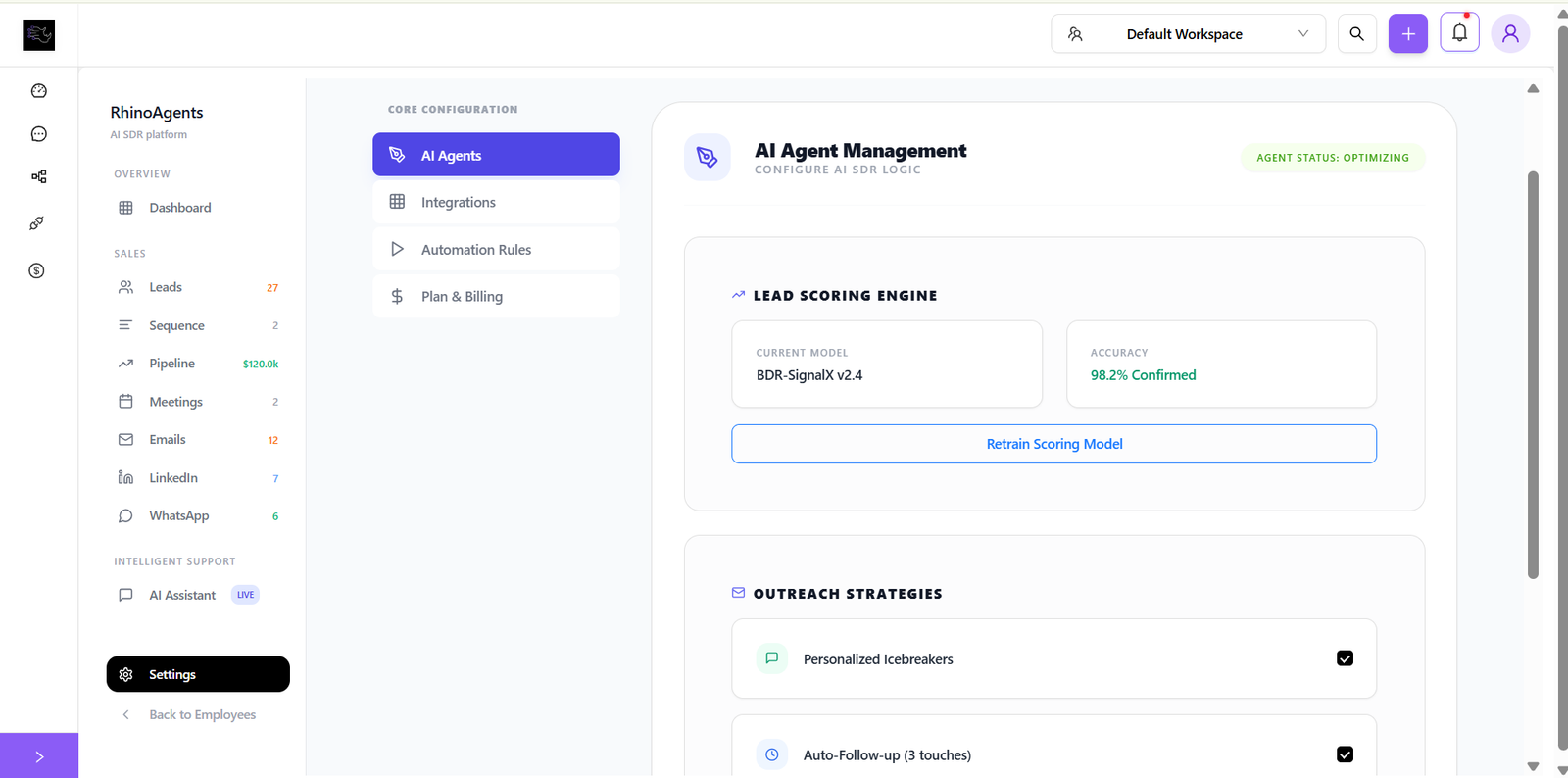Click the Automation Rules play icon
Viewport: 1568px width, 778px height.
point(397,249)
